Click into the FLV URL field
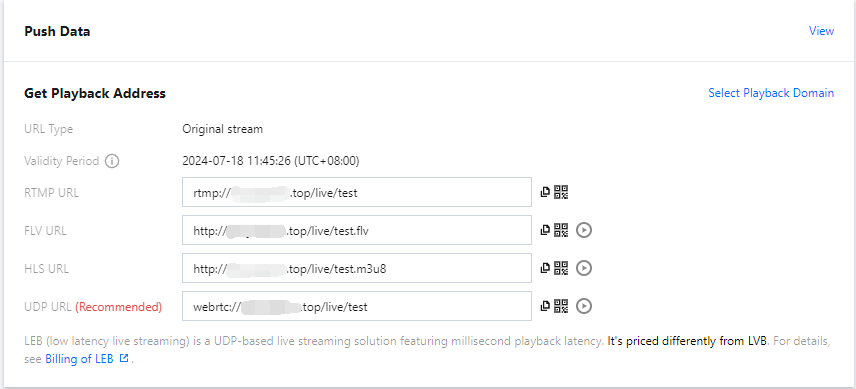This screenshot has width=856, height=389. 357,230
